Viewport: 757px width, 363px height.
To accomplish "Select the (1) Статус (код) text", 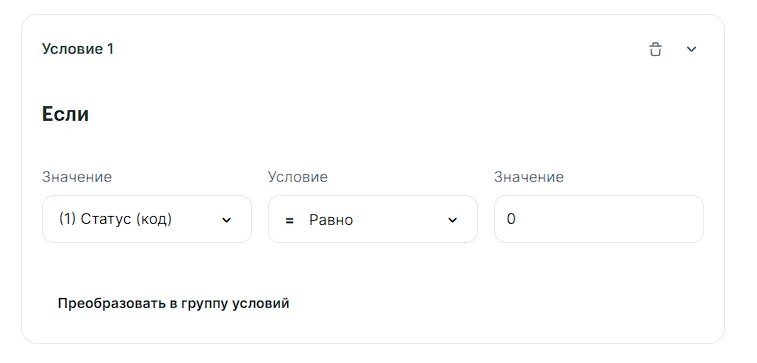I will point(115,219).
